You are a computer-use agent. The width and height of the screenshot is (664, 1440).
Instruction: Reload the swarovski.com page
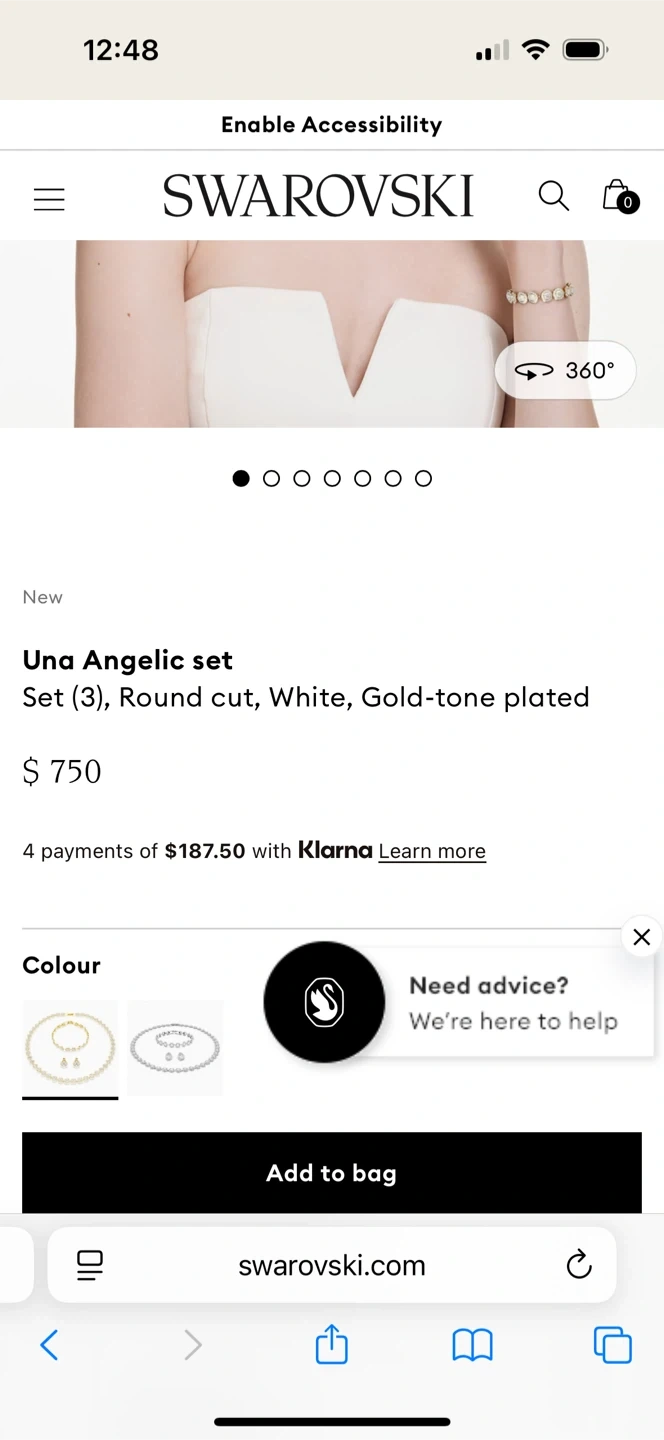click(x=579, y=1265)
